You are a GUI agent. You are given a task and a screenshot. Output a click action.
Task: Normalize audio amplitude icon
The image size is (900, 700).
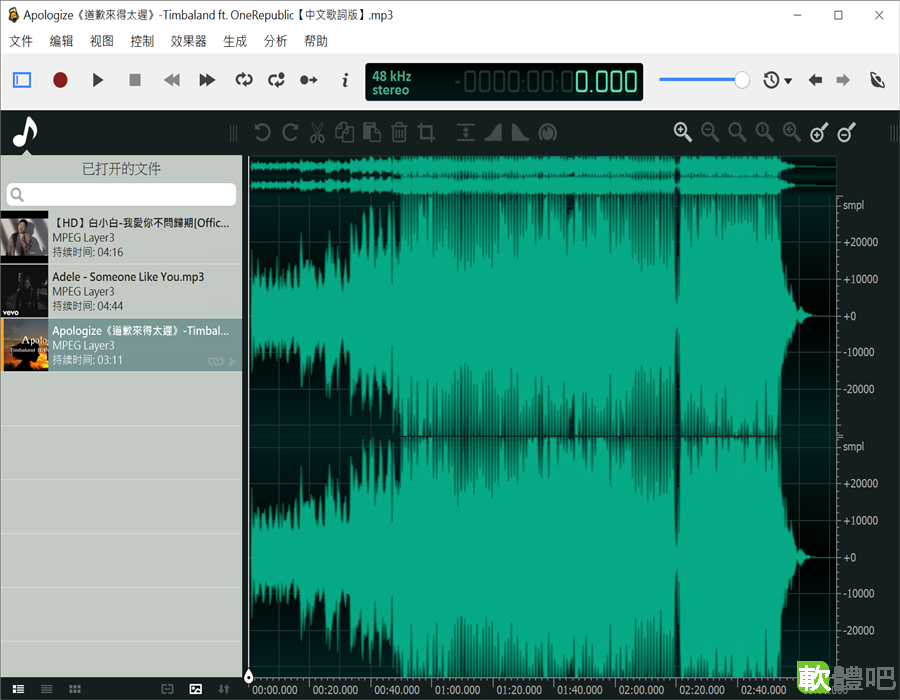pyautogui.click(x=465, y=133)
